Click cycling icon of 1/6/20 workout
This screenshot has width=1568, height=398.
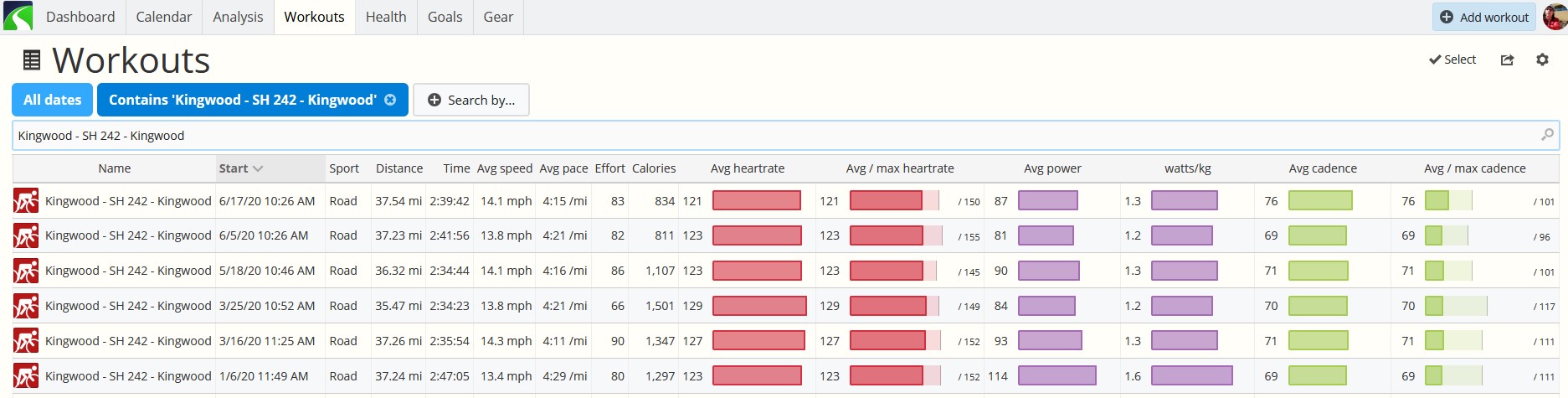[26, 376]
